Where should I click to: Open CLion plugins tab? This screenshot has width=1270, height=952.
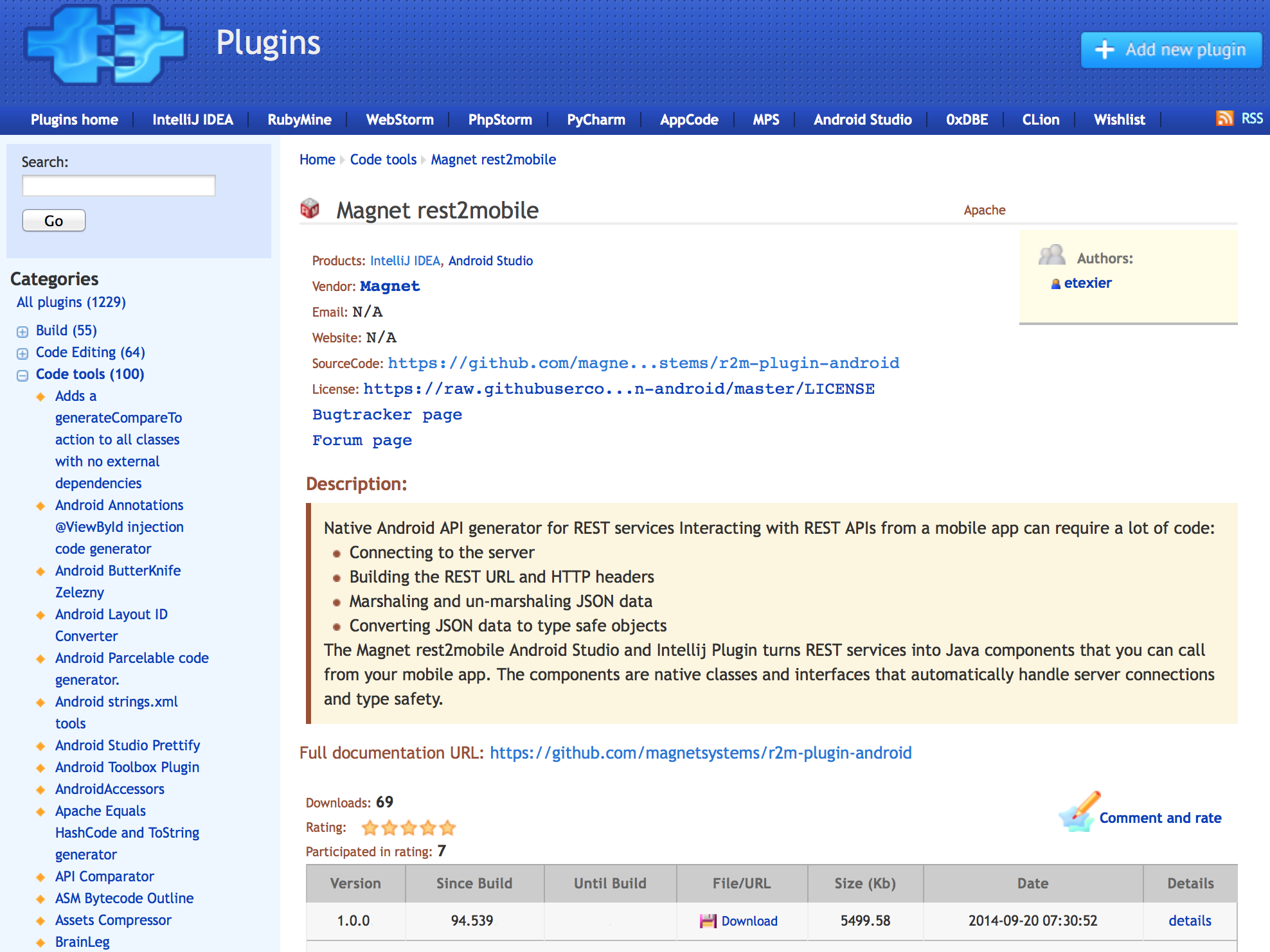click(x=1041, y=119)
